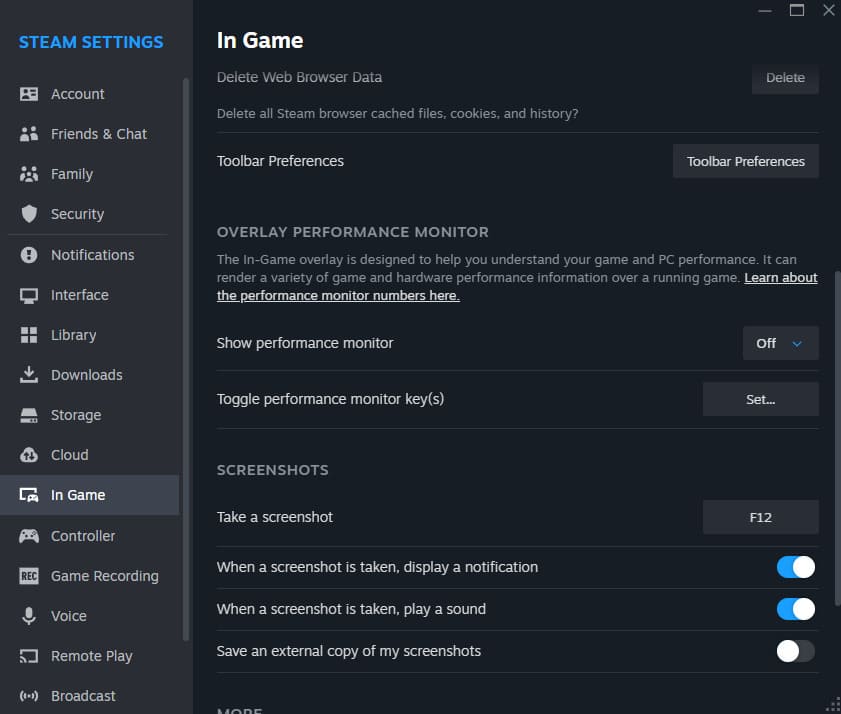The height and width of the screenshot is (714, 841).
Task: Click the Cloud label in sidebar
Action: click(x=69, y=455)
